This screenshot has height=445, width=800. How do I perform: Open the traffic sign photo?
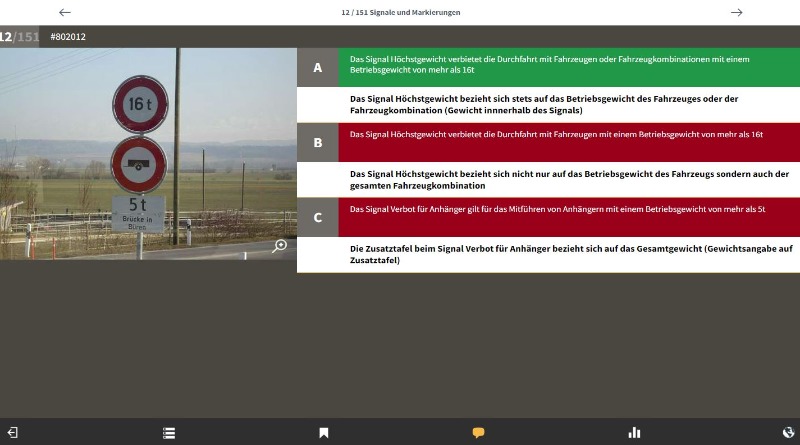[148, 154]
